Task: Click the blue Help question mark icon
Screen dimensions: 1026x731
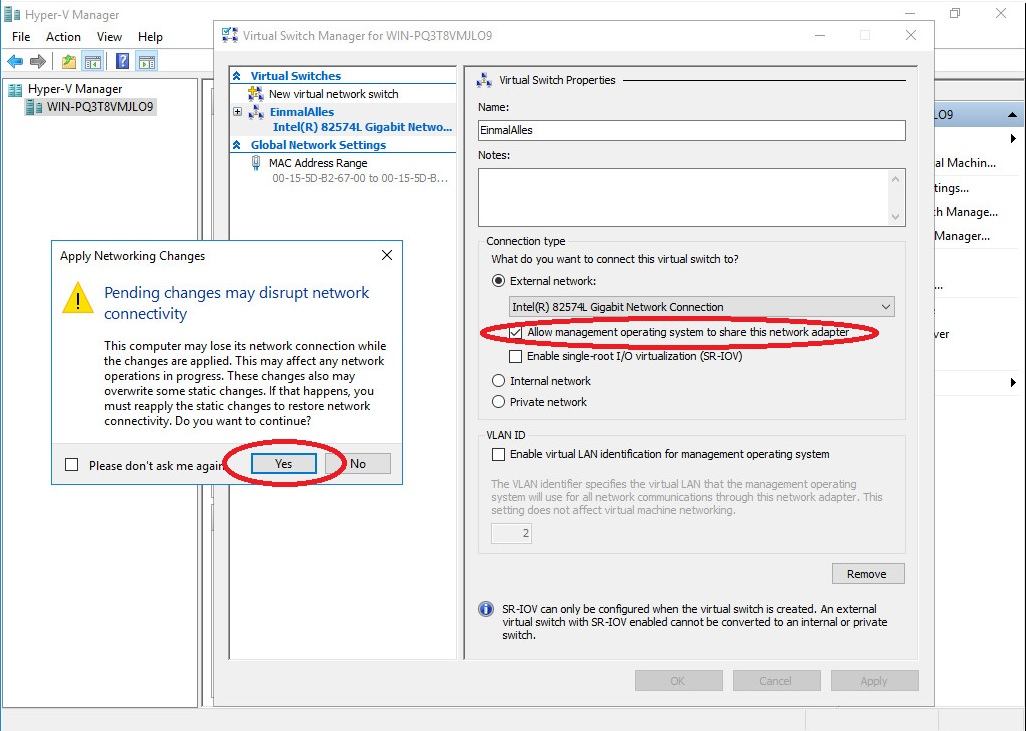Action: point(122,62)
